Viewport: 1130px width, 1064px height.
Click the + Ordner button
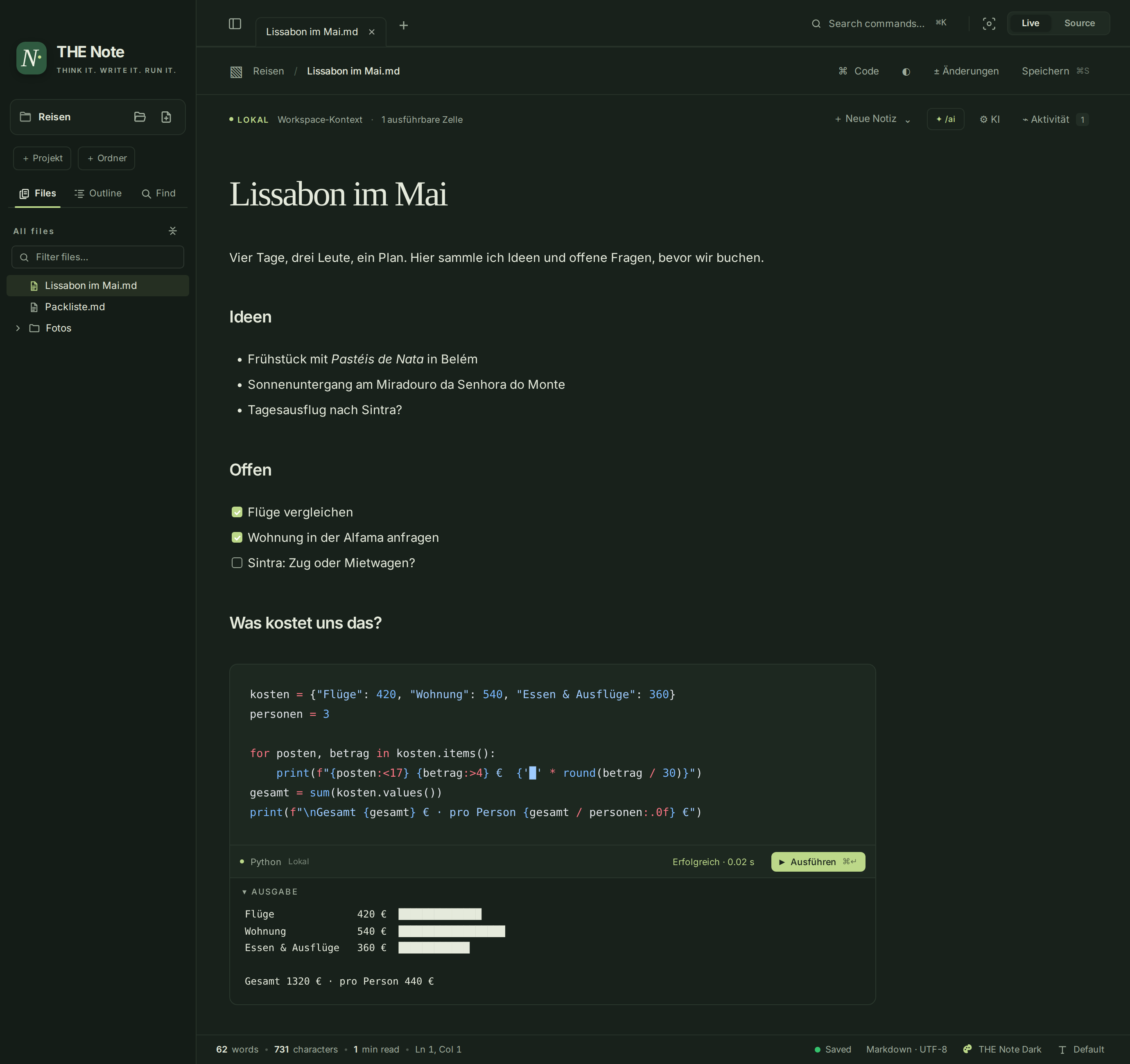106,158
